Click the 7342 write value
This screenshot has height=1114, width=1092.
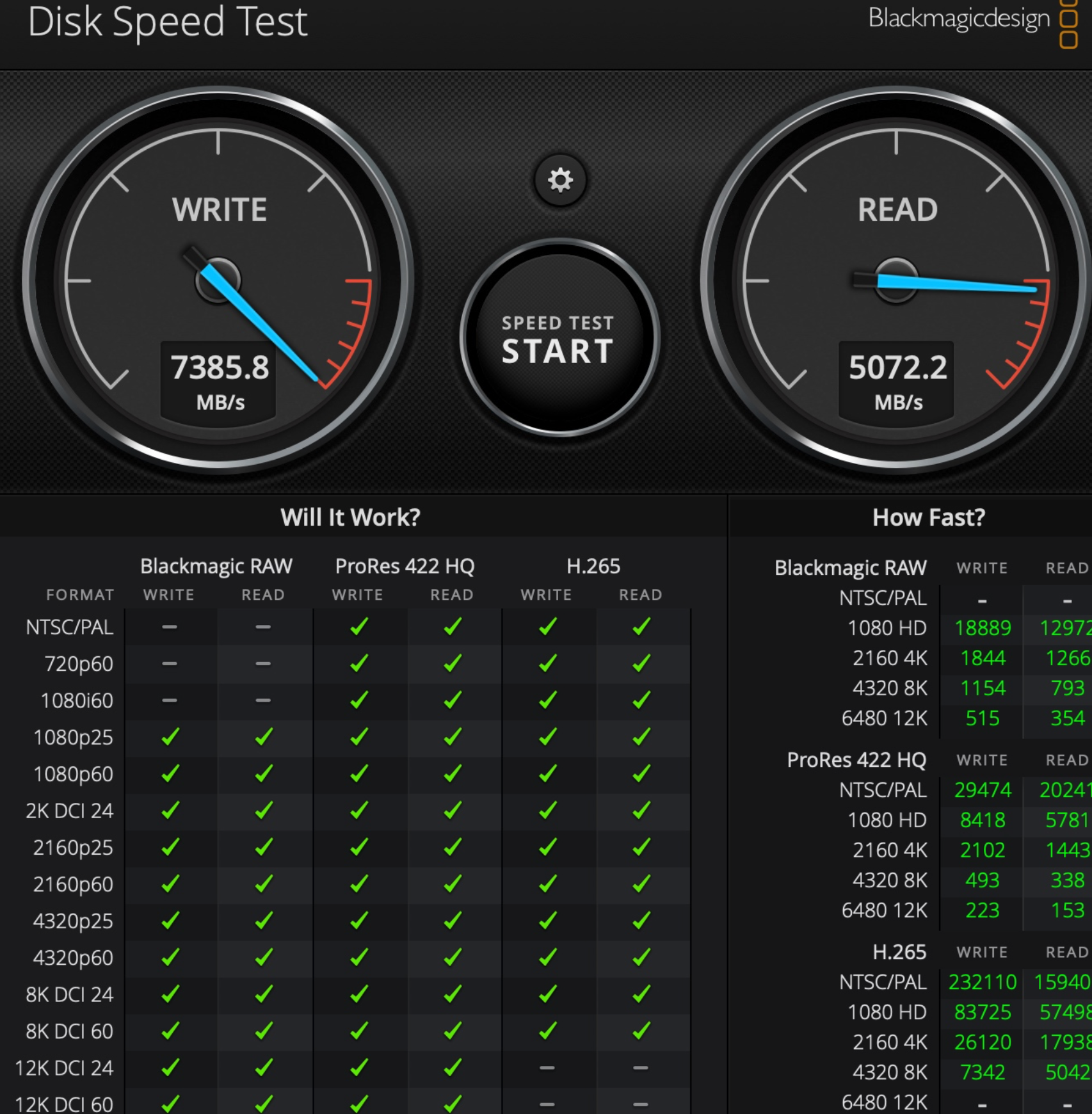983,1072
